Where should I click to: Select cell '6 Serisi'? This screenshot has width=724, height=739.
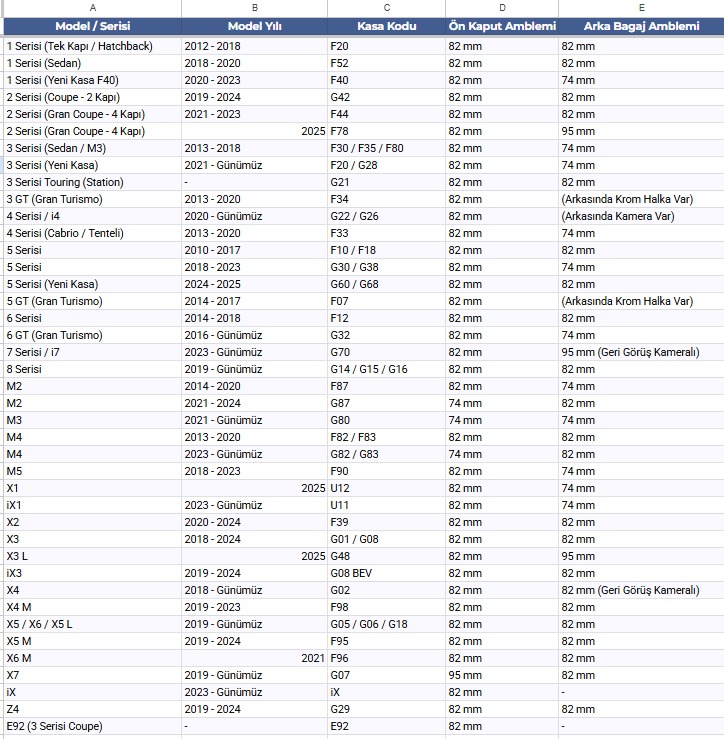click(x=92, y=318)
